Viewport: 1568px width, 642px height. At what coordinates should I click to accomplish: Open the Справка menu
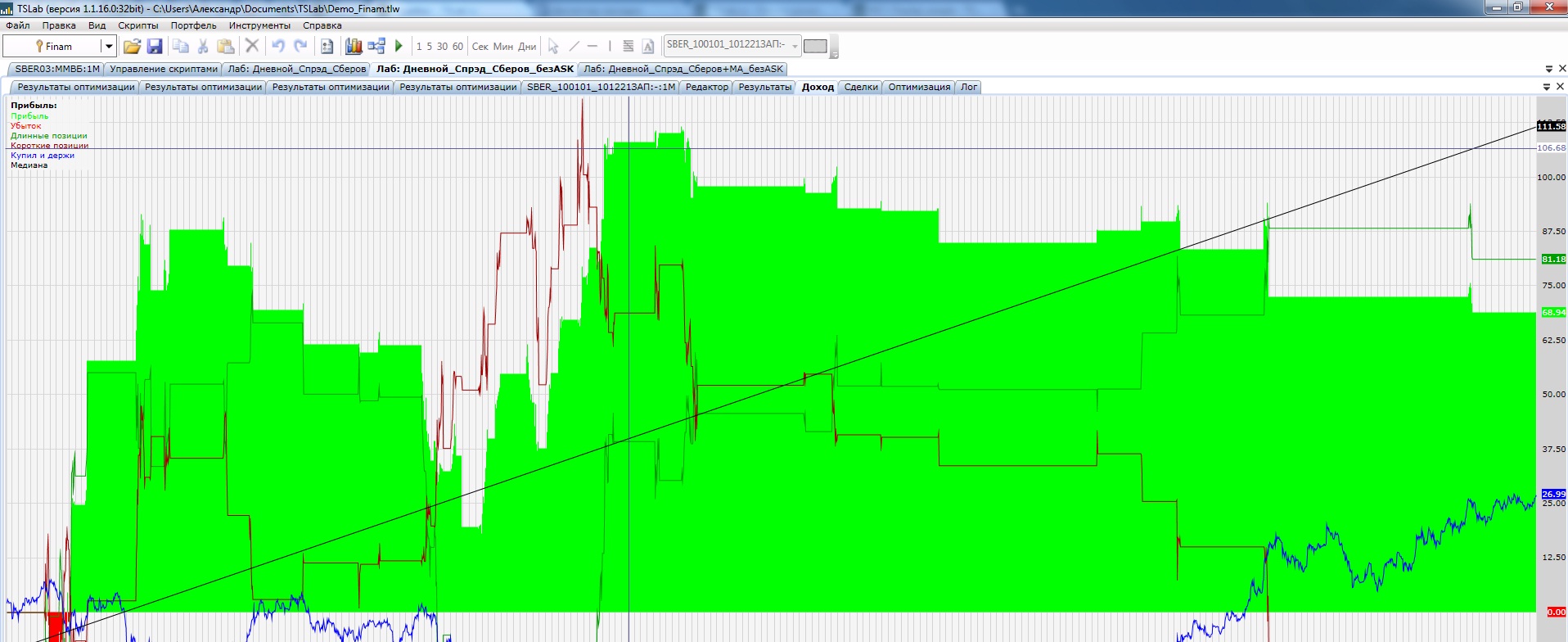click(x=322, y=25)
